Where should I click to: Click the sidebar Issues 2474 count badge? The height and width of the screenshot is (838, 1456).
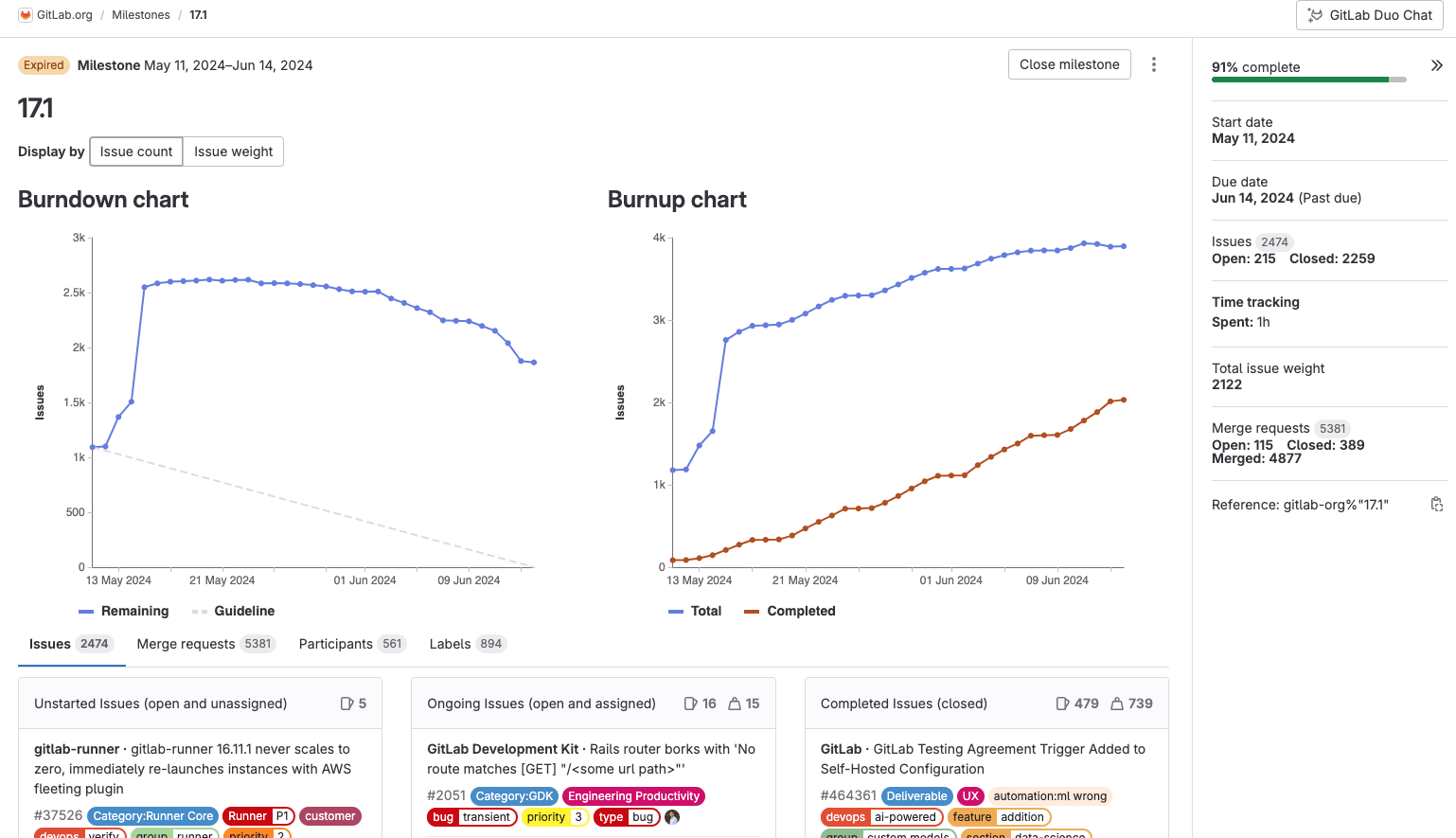[x=1274, y=242]
